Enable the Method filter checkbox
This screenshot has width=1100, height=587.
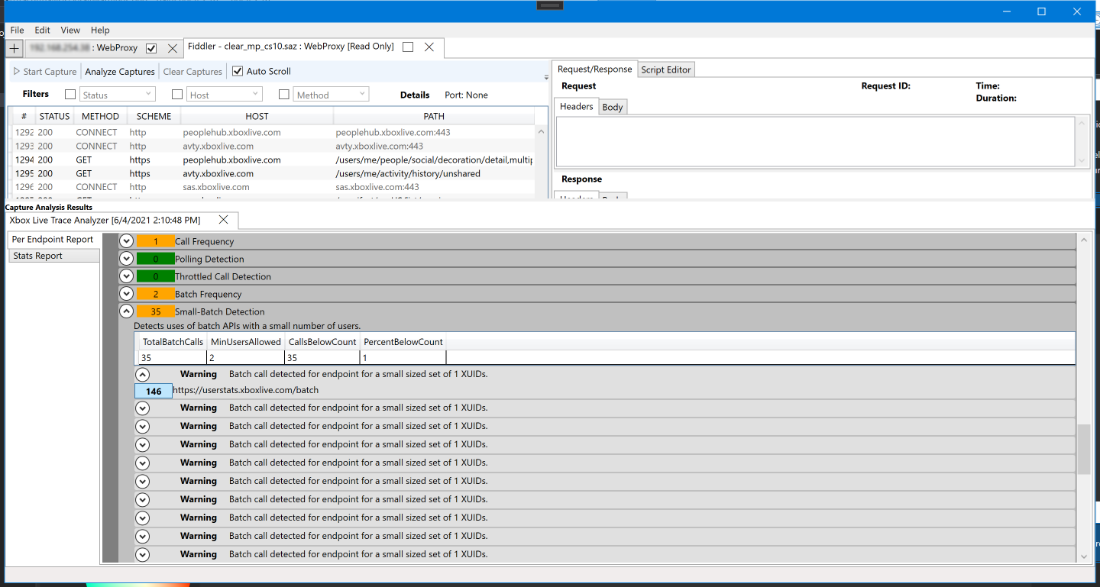click(284, 94)
